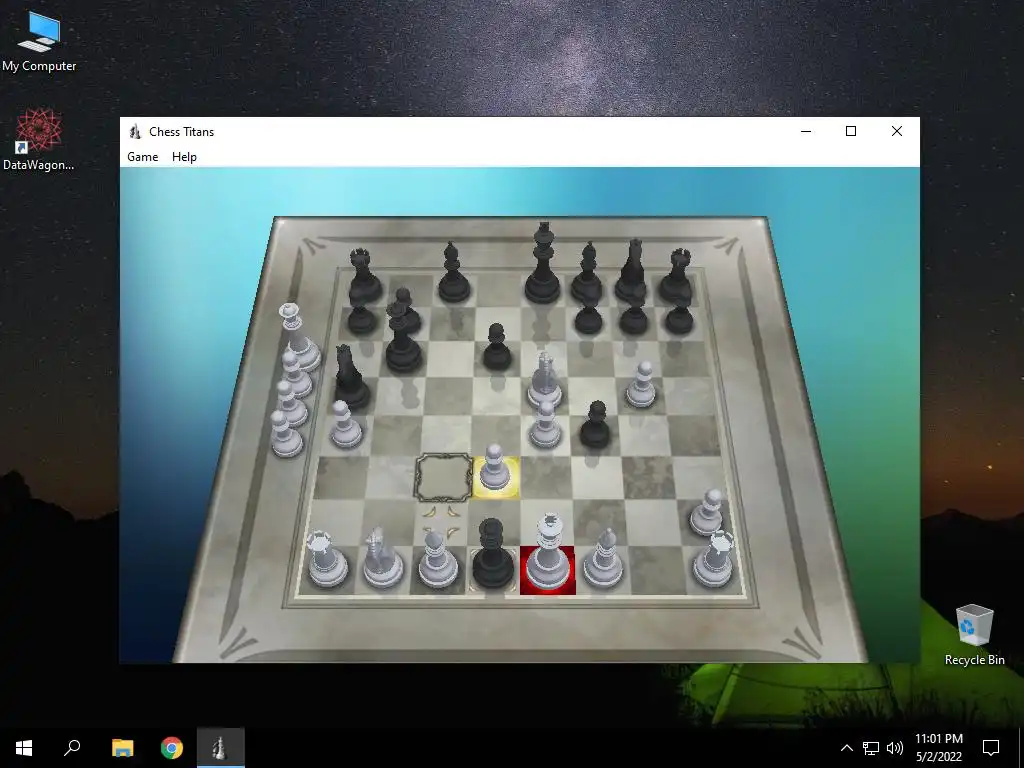This screenshot has width=1024, height=768.
Task: Select the white bishop right of the king
Action: point(603,558)
